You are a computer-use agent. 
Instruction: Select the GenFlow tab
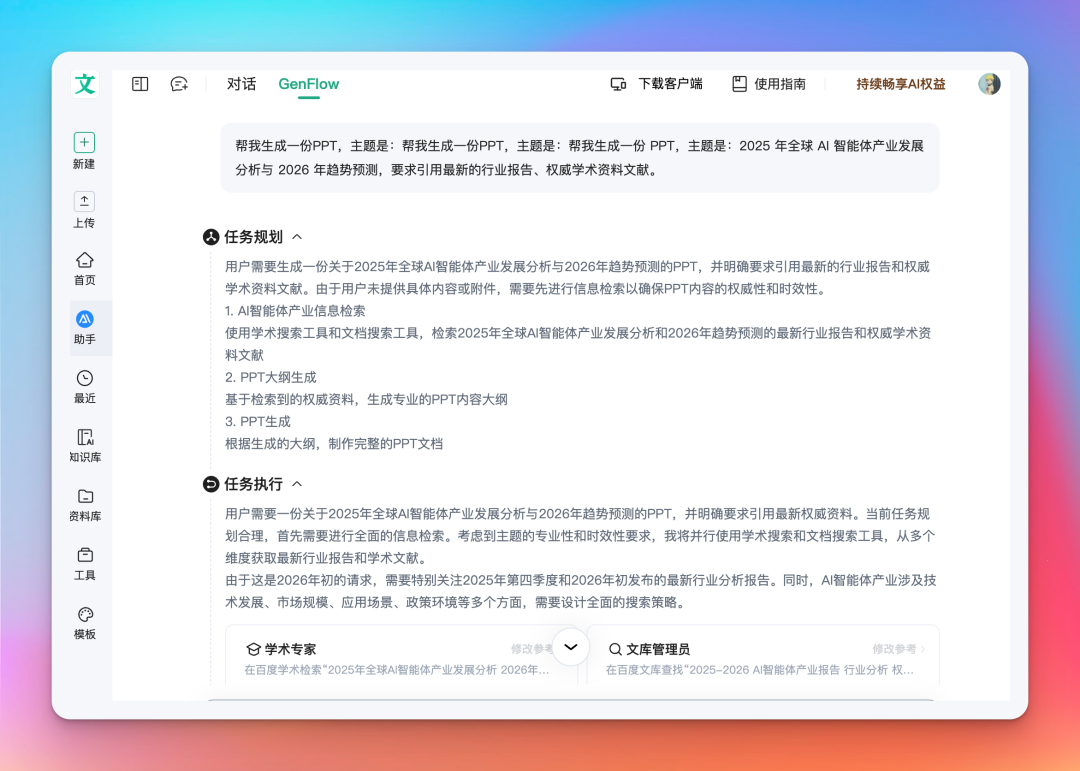click(x=308, y=84)
